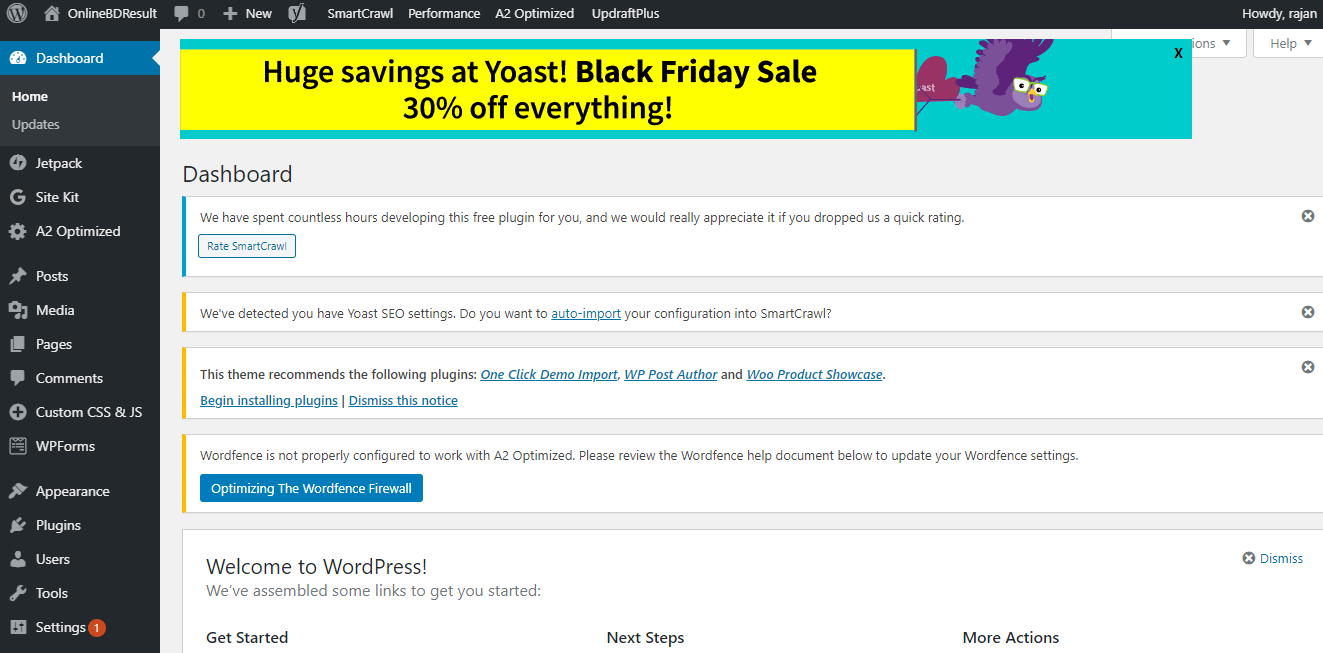Dismiss the Welcome to WordPress panel

click(1273, 559)
